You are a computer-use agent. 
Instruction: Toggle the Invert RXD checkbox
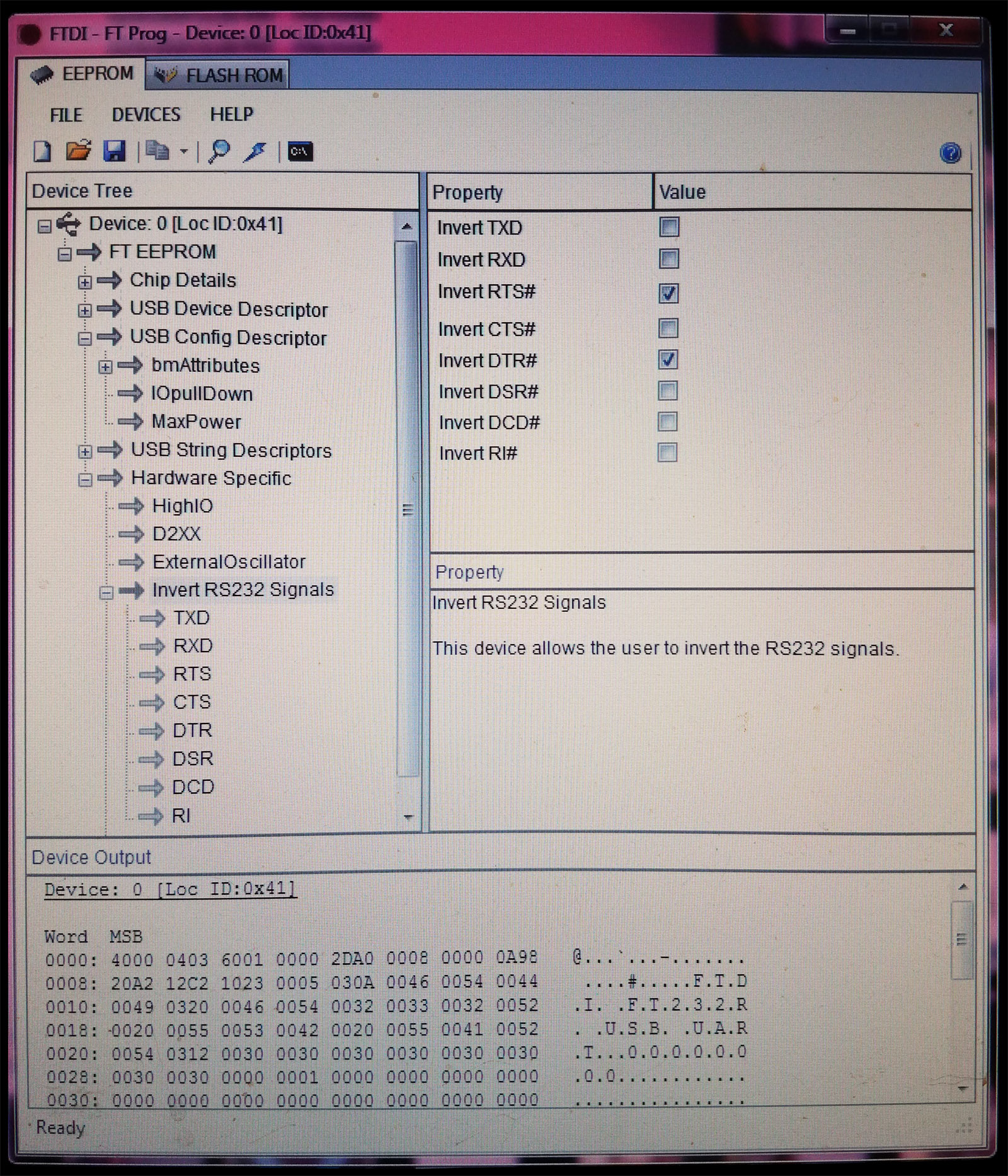(x=669, y=258)
